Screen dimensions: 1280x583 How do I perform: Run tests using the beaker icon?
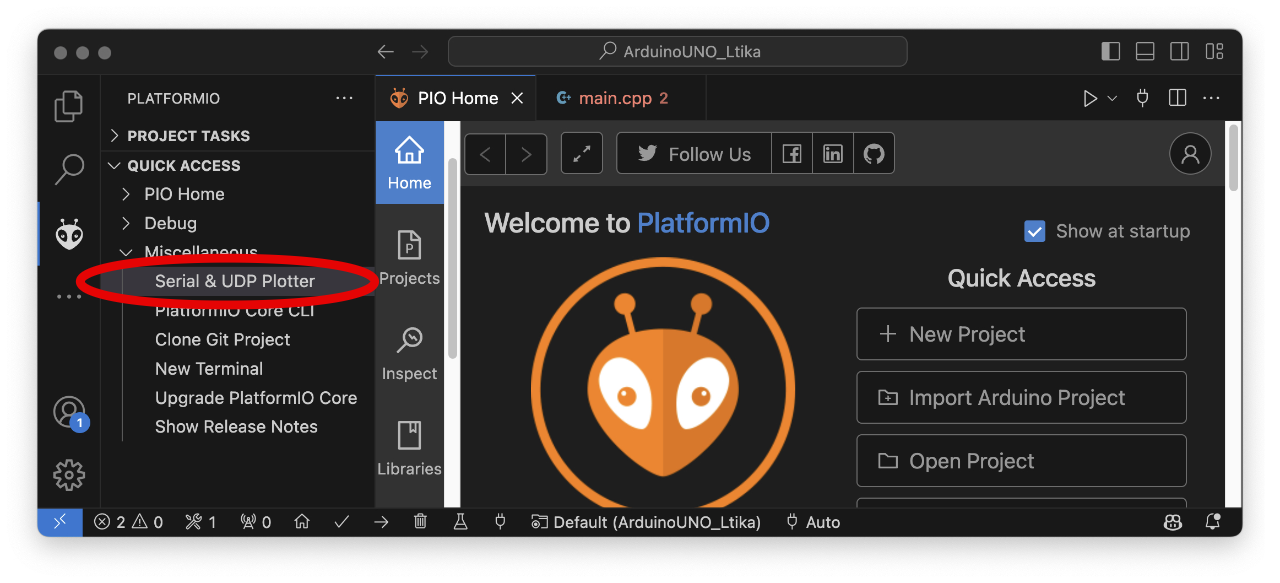click(460, 521)
